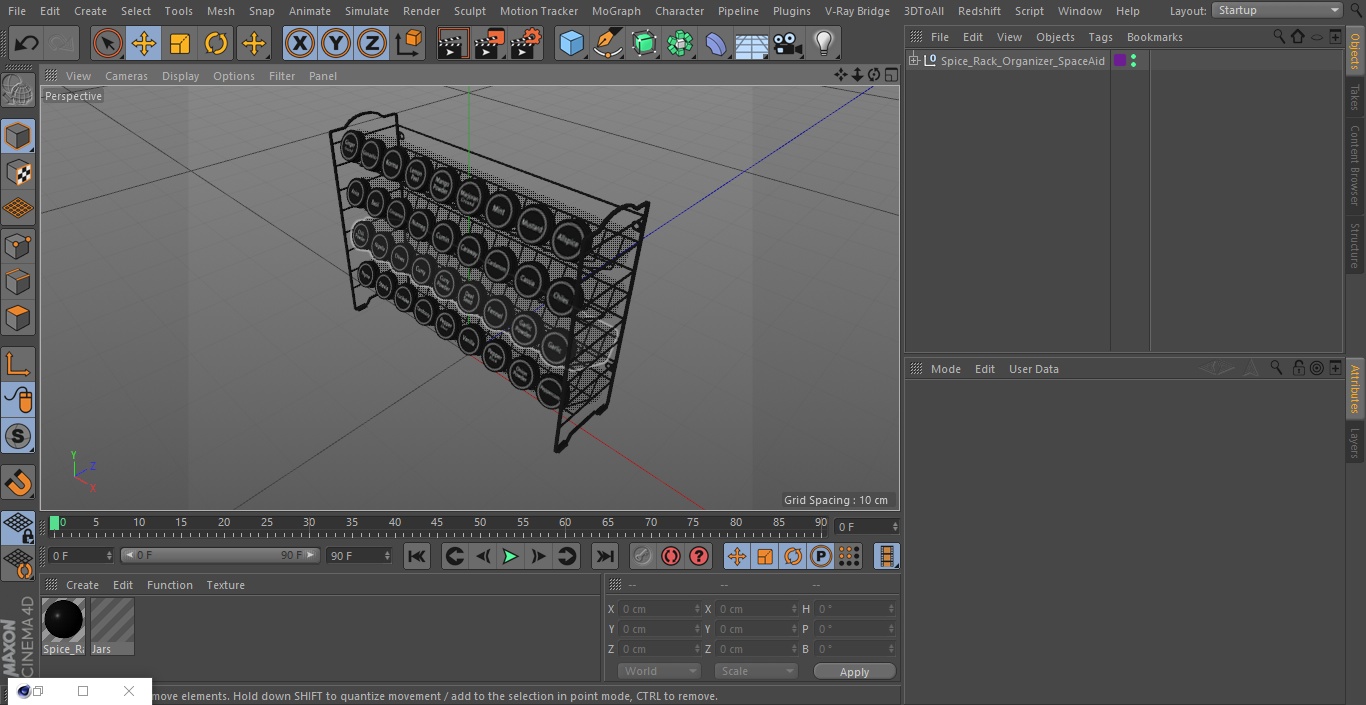Toggle X axis lock
Viewport: 1366px width, 705px height.
coord(299,43)
